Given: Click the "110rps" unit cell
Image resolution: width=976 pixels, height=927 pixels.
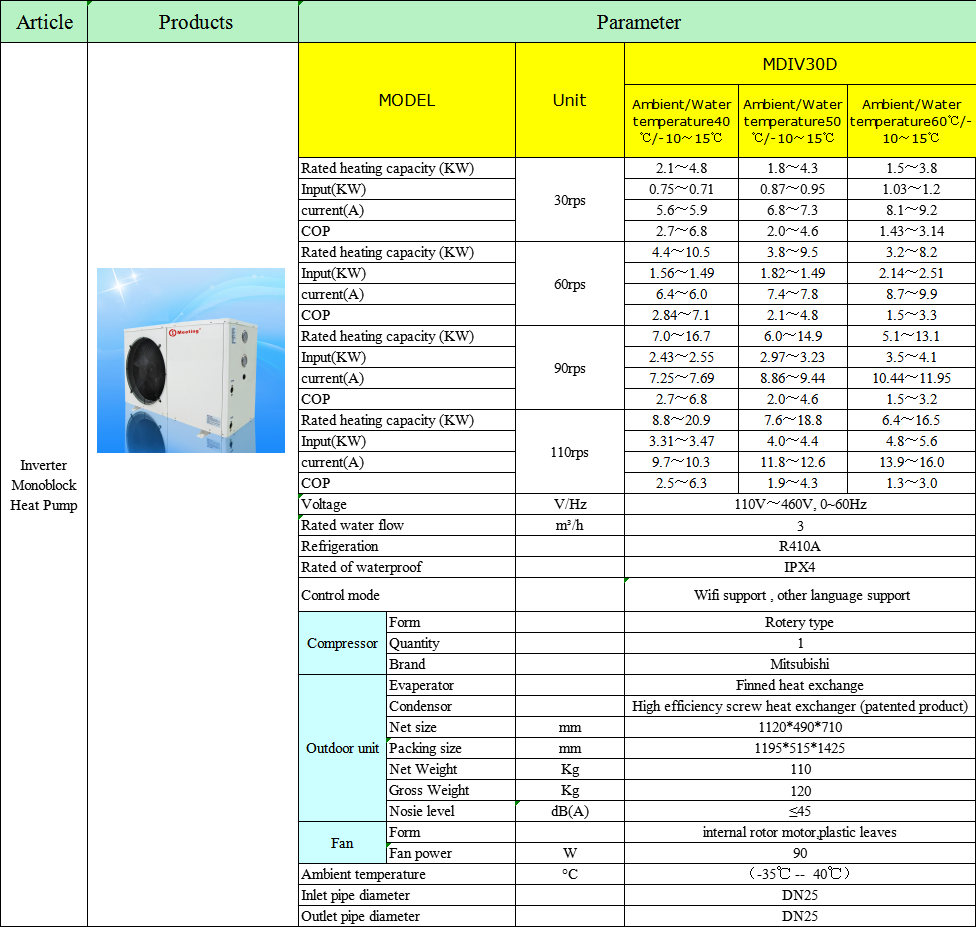Looking at the screenshot, I should (570, 452).
